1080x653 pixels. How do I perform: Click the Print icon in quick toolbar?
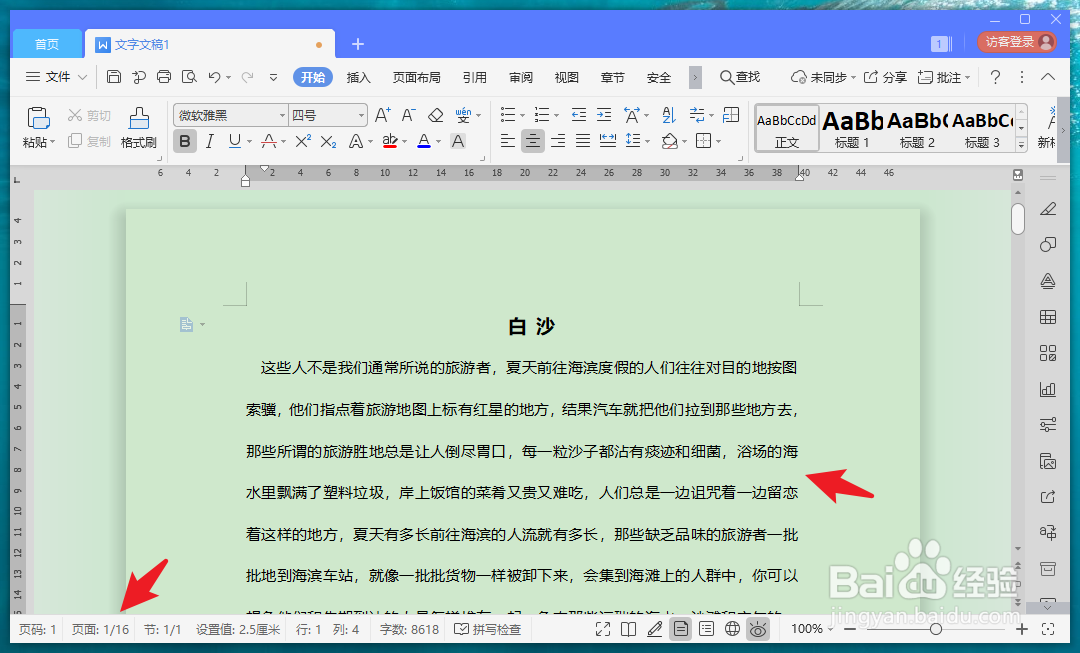pos(164,77)
